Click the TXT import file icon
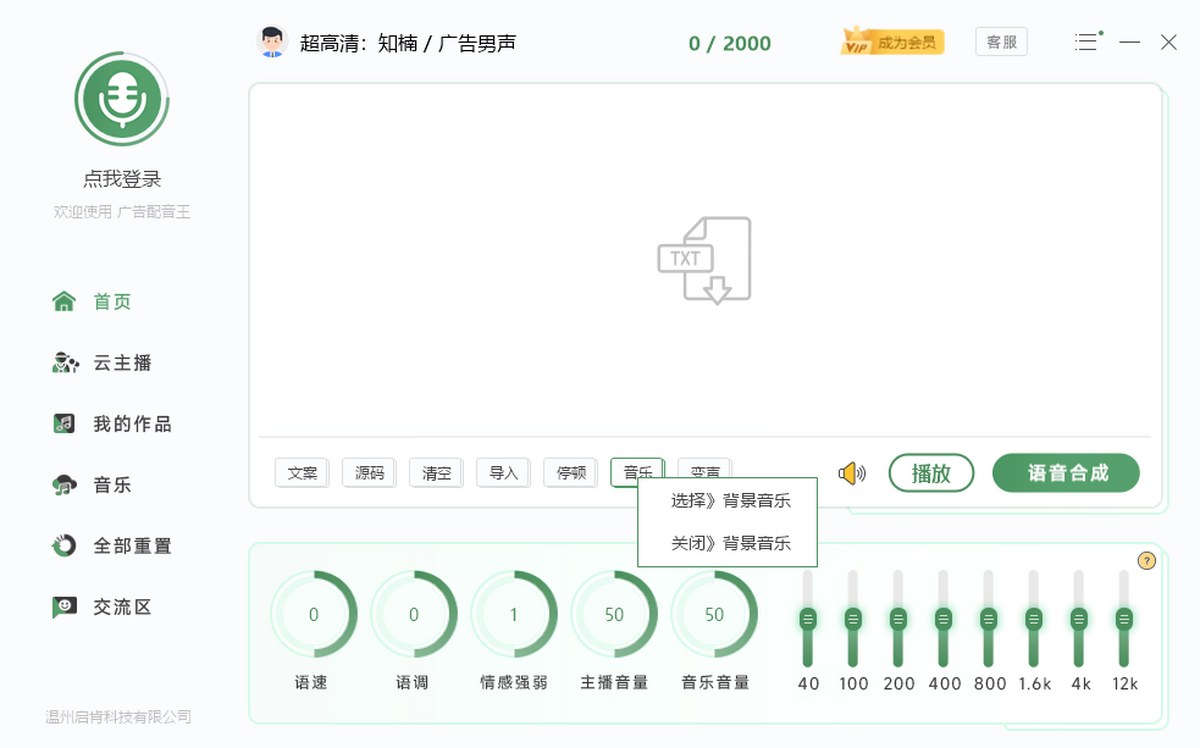This screenshot has width=1200, height=748. click(704, 260)
